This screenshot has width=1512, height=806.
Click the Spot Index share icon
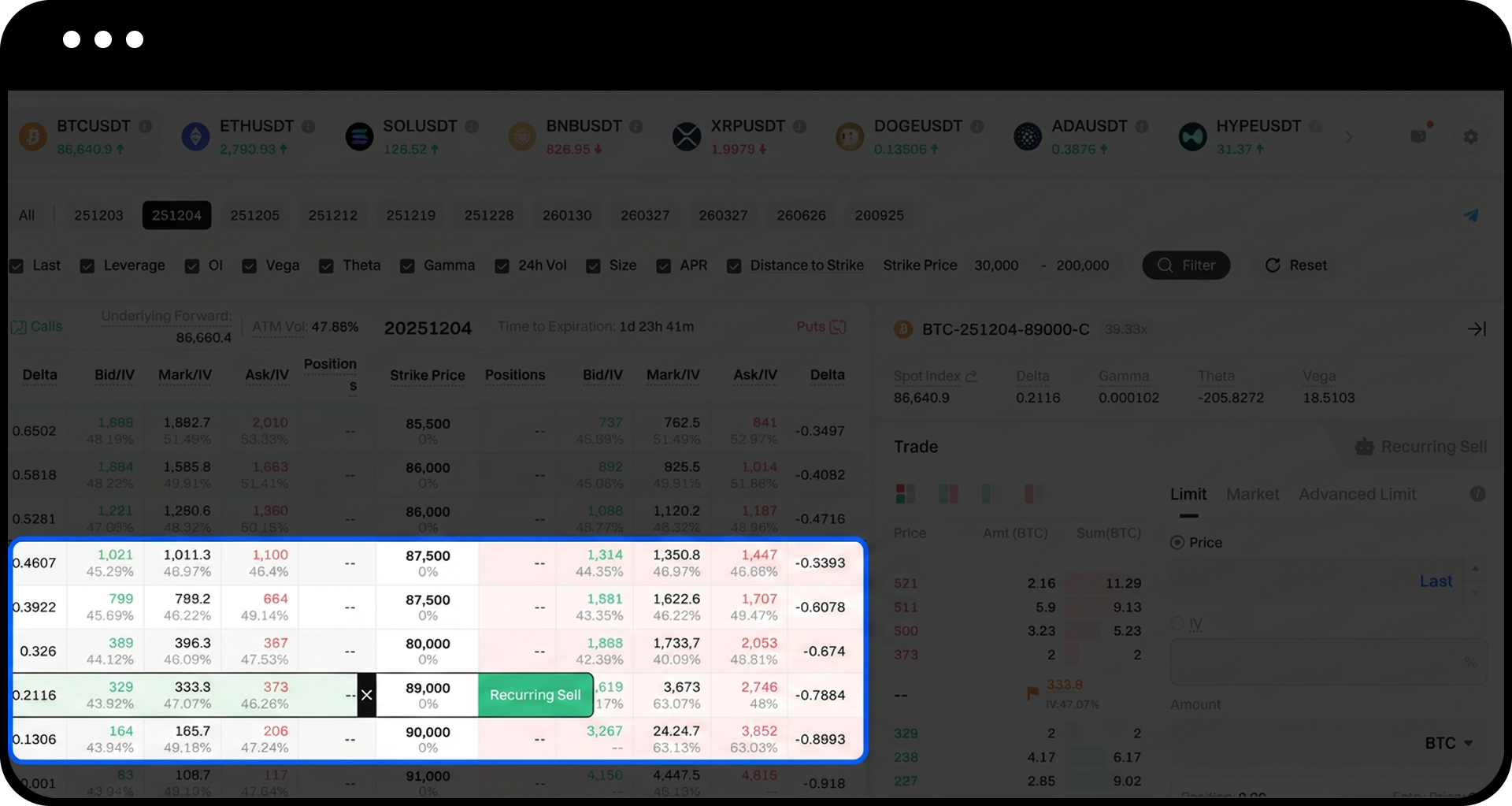(x=971, y=377)
